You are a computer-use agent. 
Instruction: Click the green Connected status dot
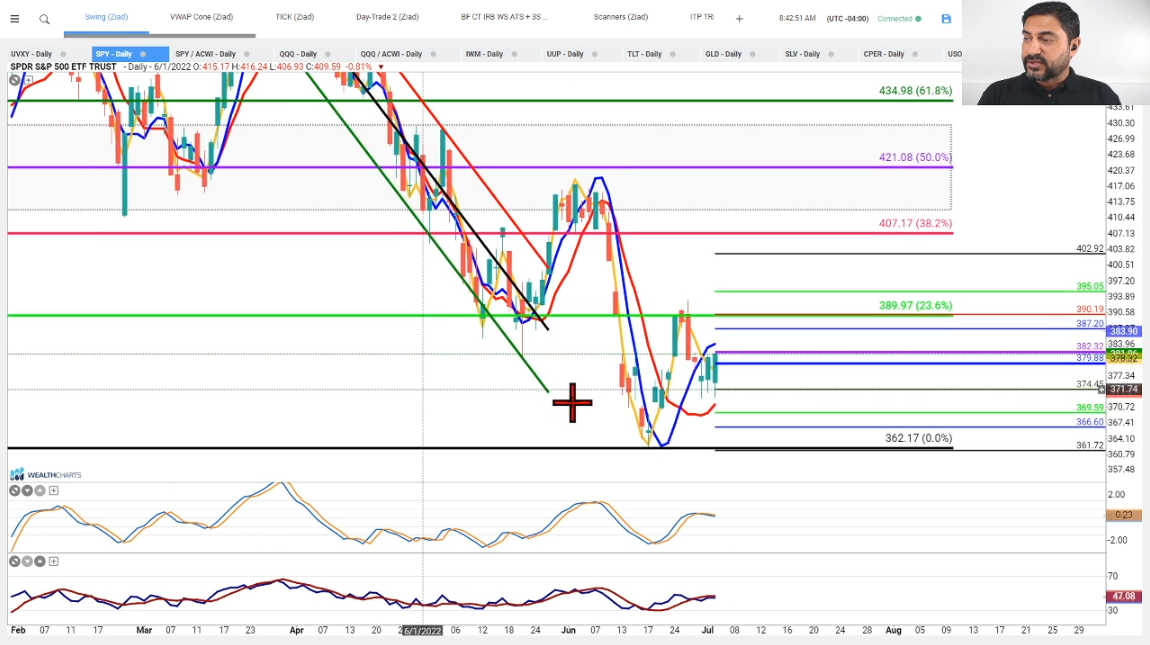[918, 18]
